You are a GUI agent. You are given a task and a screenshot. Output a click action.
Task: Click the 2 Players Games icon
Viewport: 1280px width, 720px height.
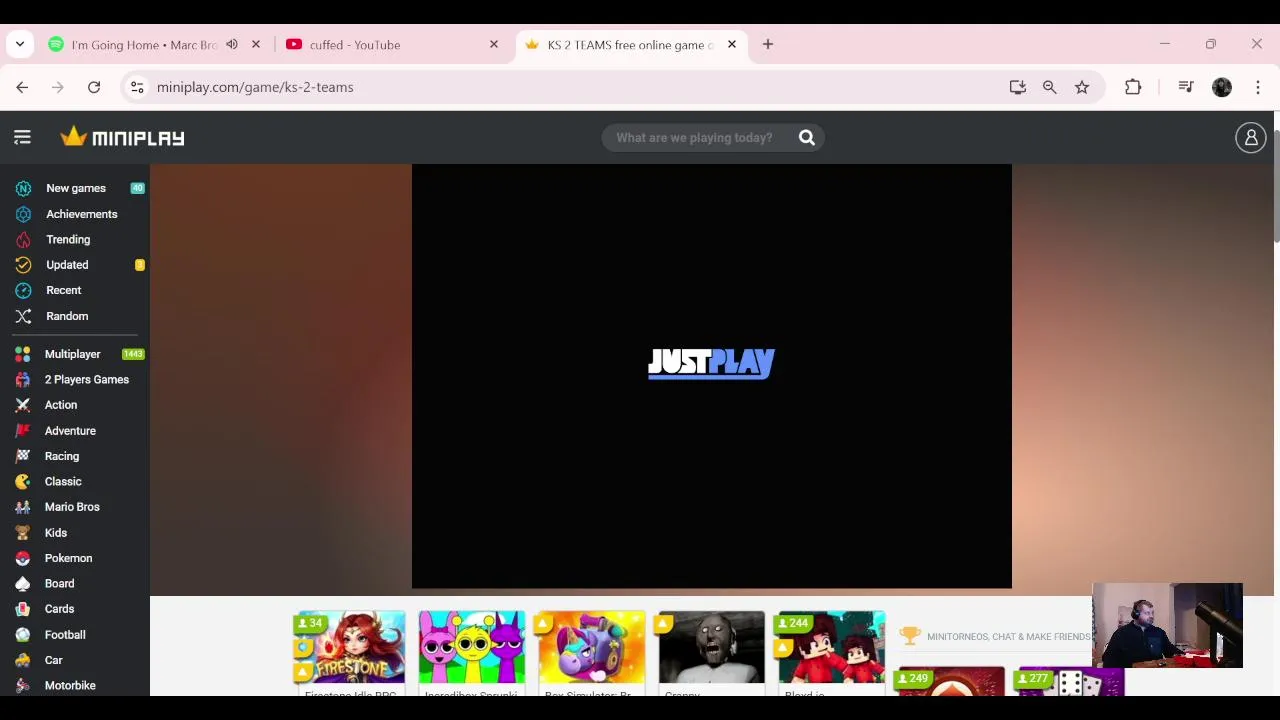[23, 380]
